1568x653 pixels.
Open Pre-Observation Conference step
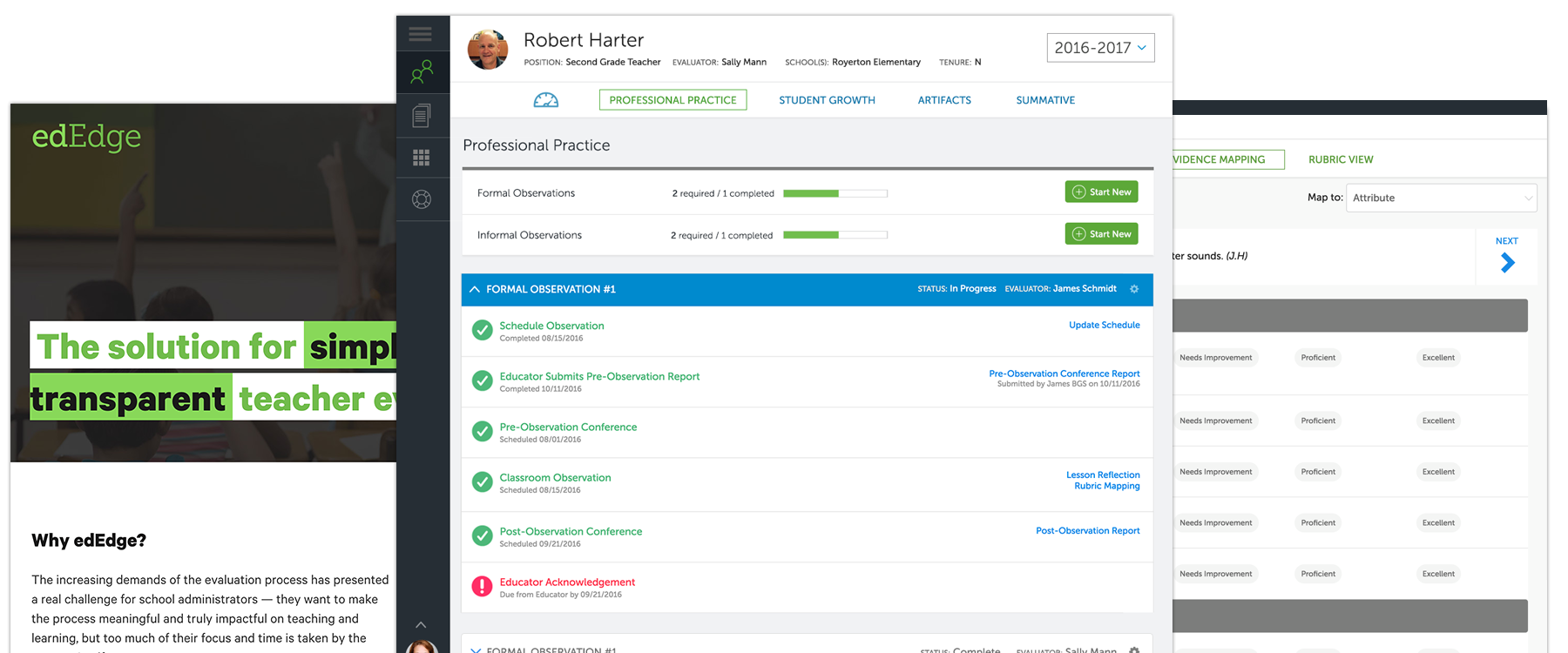point(568,427)
